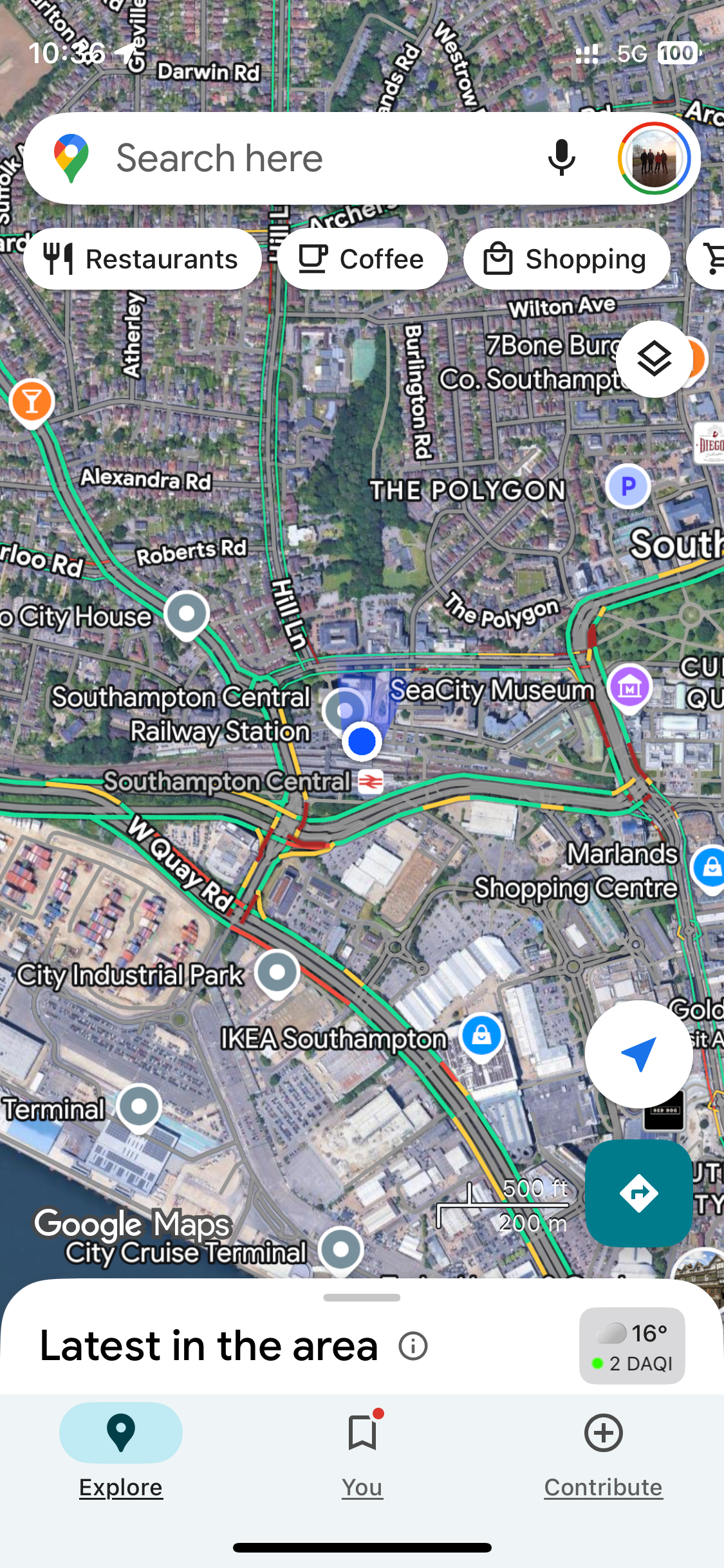Open the weather and air quality widget
Image resolution: width=724 pixels, height=1568 pixels.
point(632,1346)
